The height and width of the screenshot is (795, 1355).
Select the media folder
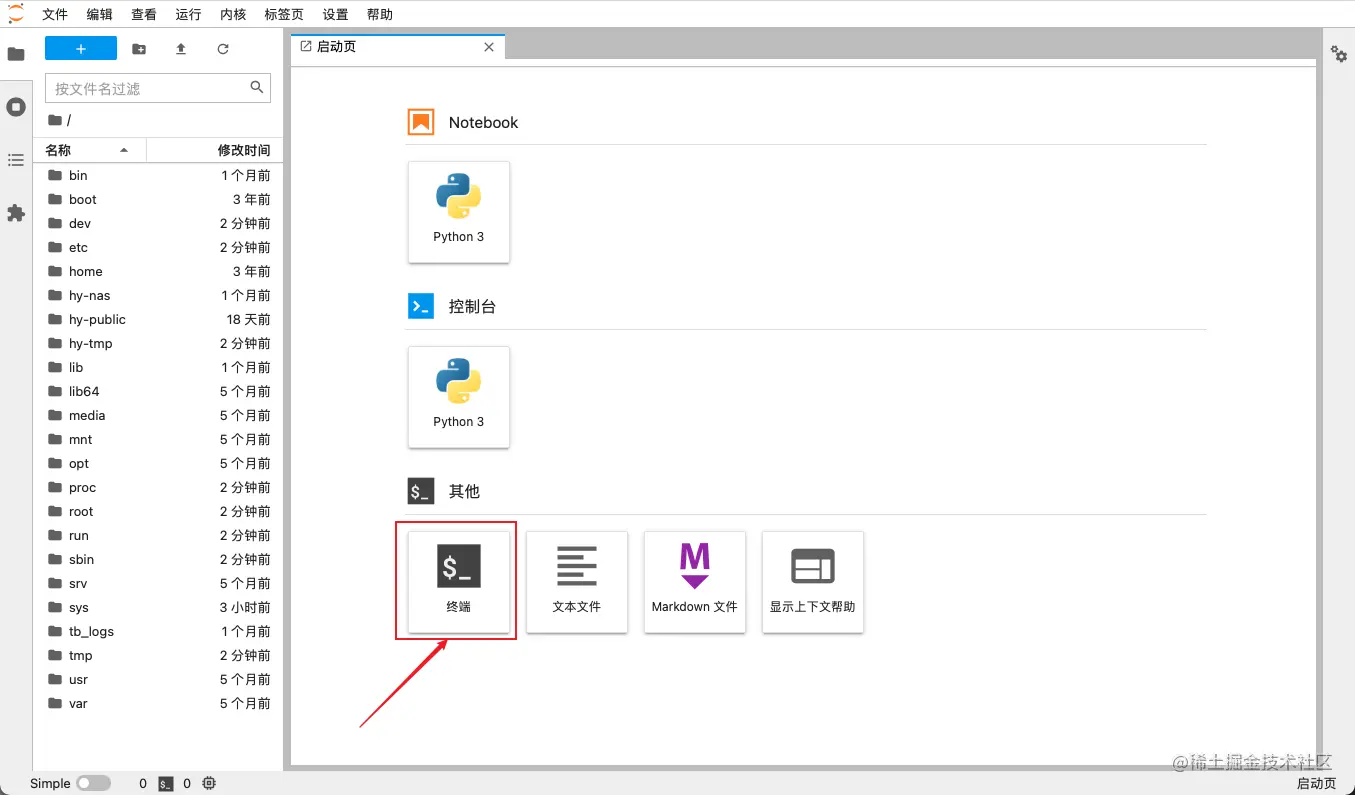[158, 415]
